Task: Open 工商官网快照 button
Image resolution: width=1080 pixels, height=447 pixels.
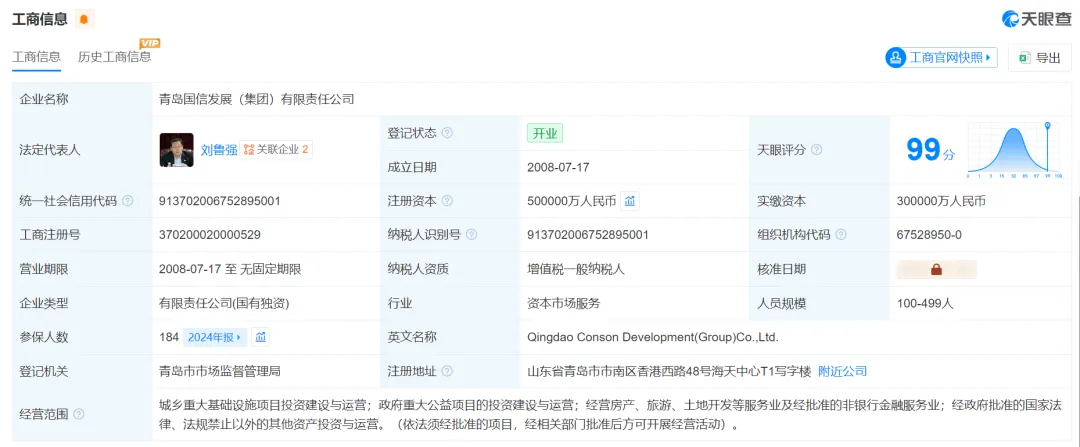Action: point(942,58)
